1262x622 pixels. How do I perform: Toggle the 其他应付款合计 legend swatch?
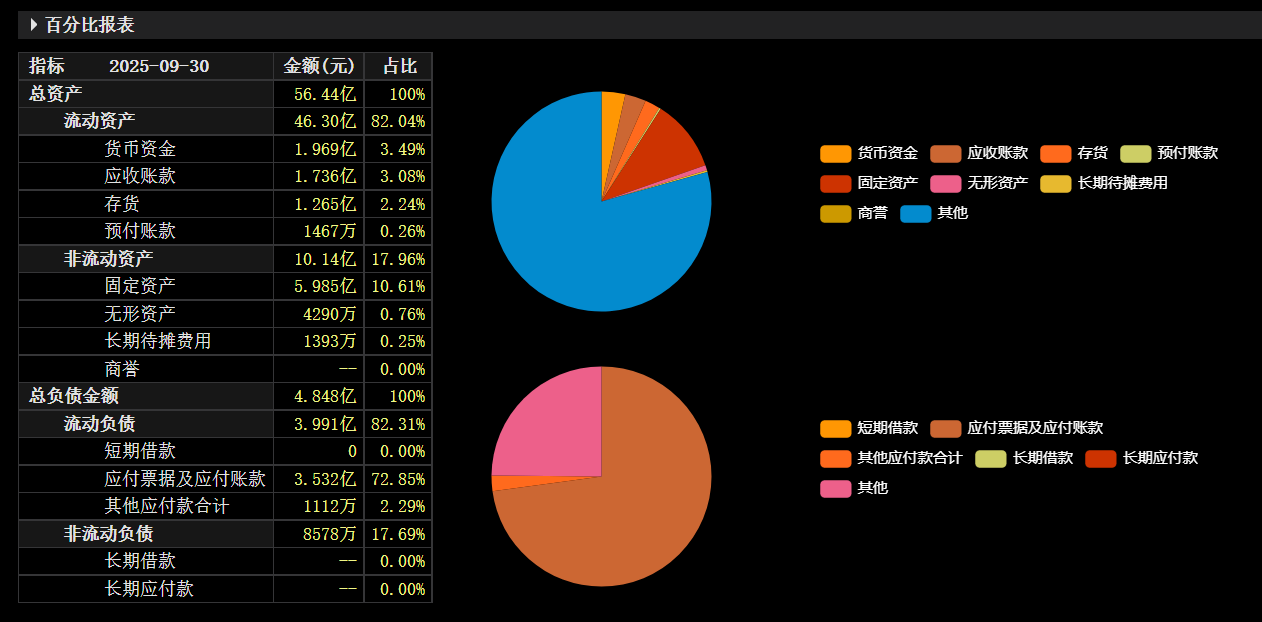point(836,458)
